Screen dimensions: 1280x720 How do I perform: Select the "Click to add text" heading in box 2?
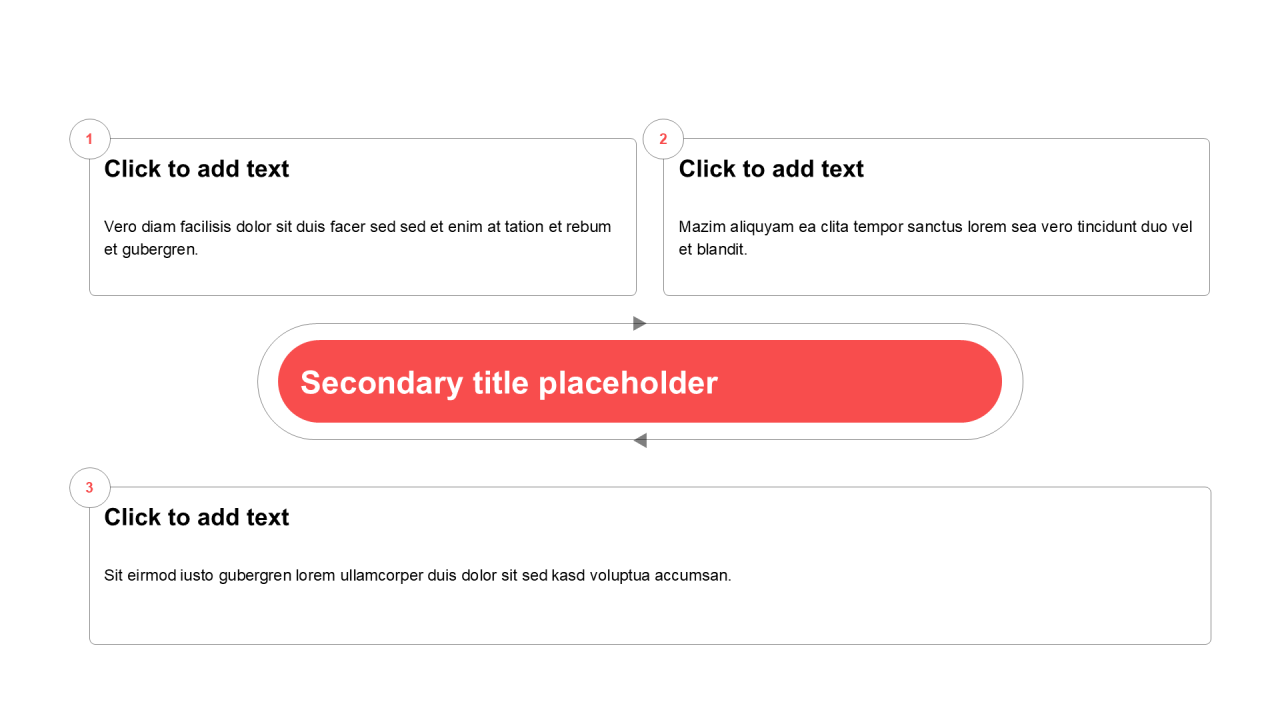click(x=771, y=169)
